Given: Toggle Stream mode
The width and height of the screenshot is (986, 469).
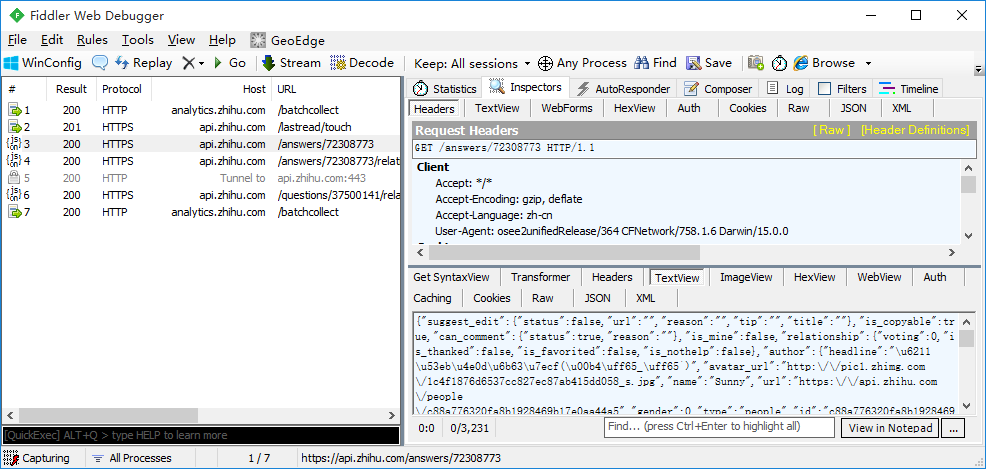Looking at the screenshot, I should [291, 63].
